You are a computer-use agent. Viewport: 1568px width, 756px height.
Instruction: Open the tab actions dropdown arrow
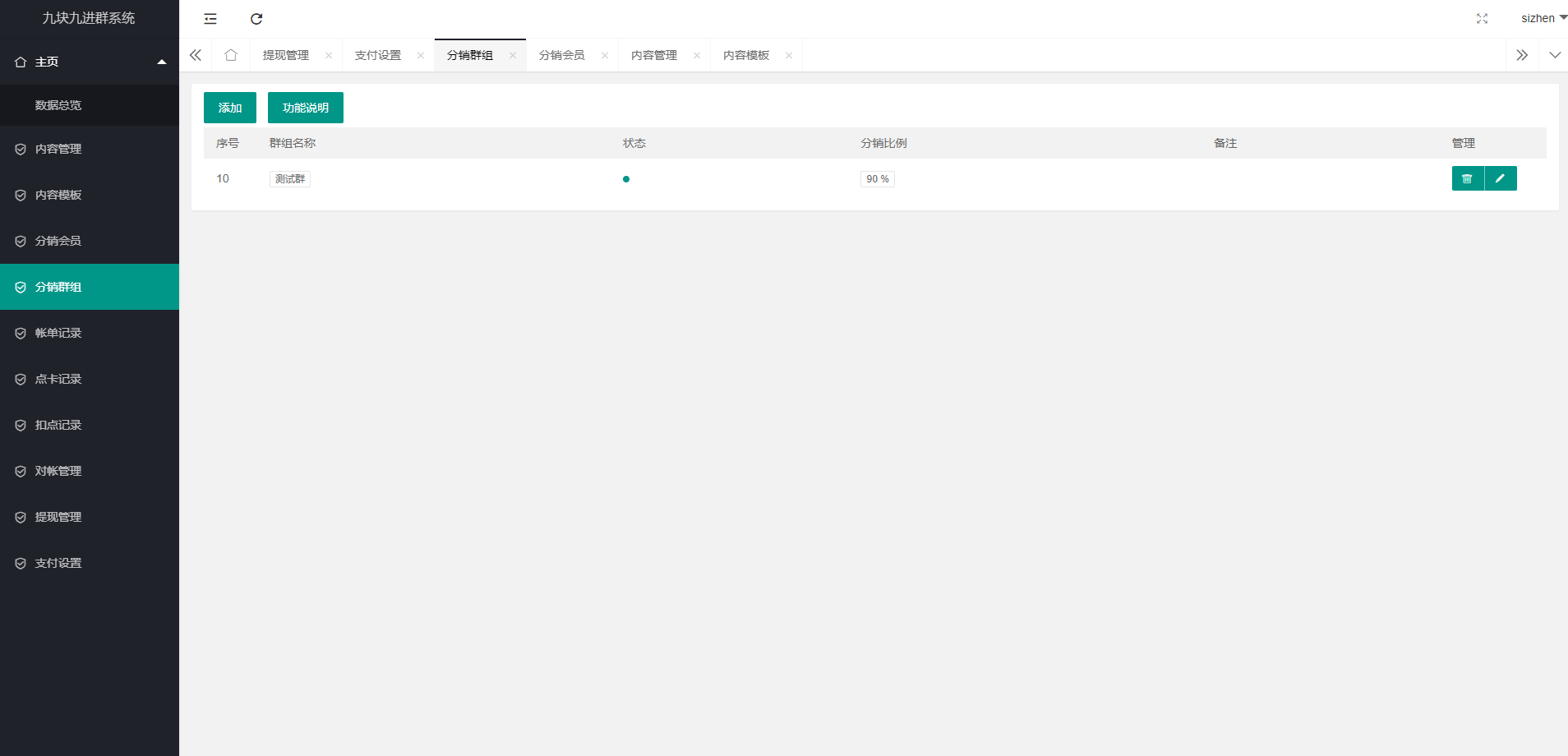(1554, 55)
